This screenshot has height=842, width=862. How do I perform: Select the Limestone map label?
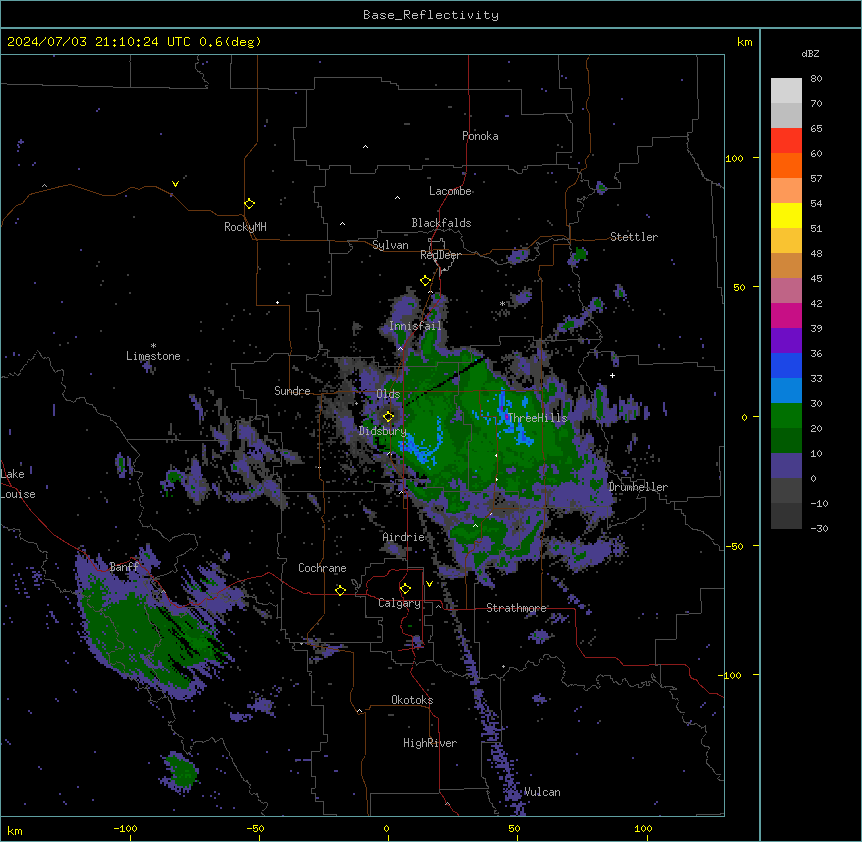153,356
